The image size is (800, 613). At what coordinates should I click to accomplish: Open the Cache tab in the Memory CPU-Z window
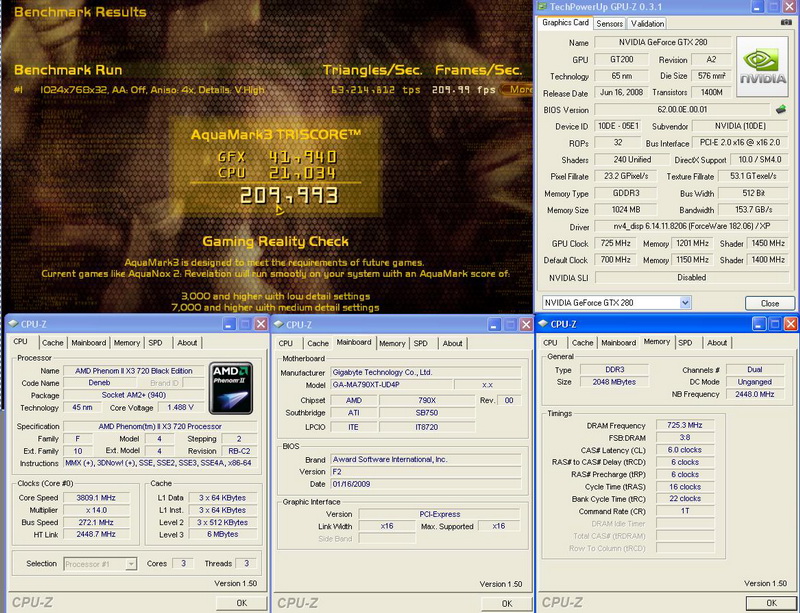click(583, 343)
